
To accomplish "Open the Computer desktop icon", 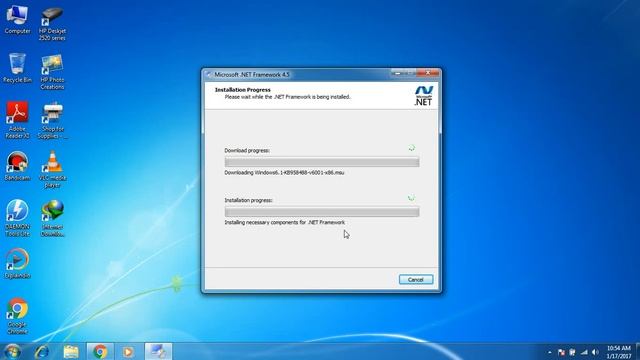I will [17, 20].
